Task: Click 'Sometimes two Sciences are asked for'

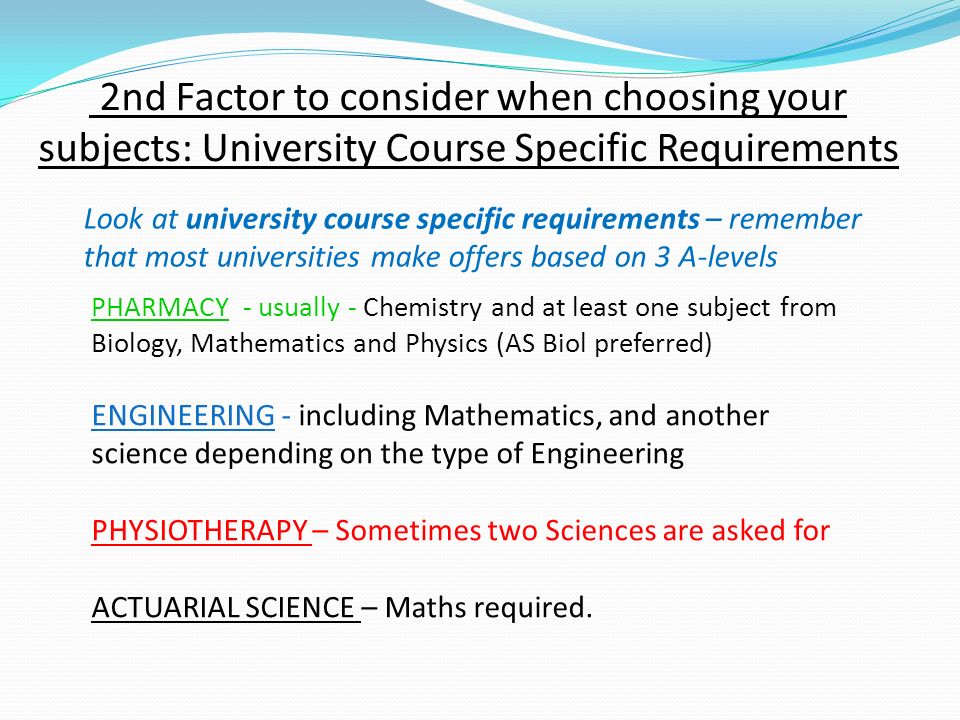Action: 582,530
